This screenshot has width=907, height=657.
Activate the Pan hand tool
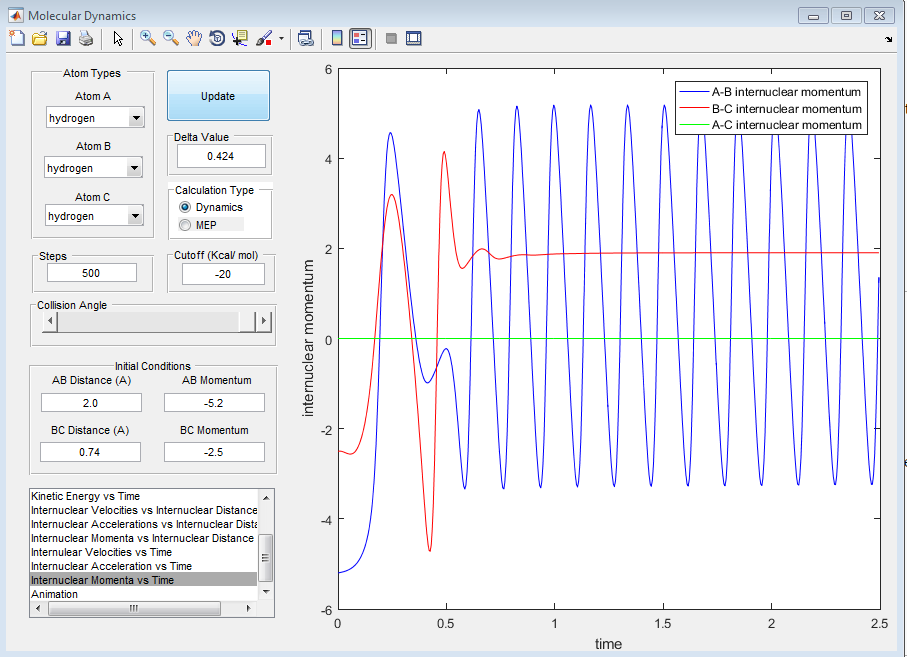[194, 38]
